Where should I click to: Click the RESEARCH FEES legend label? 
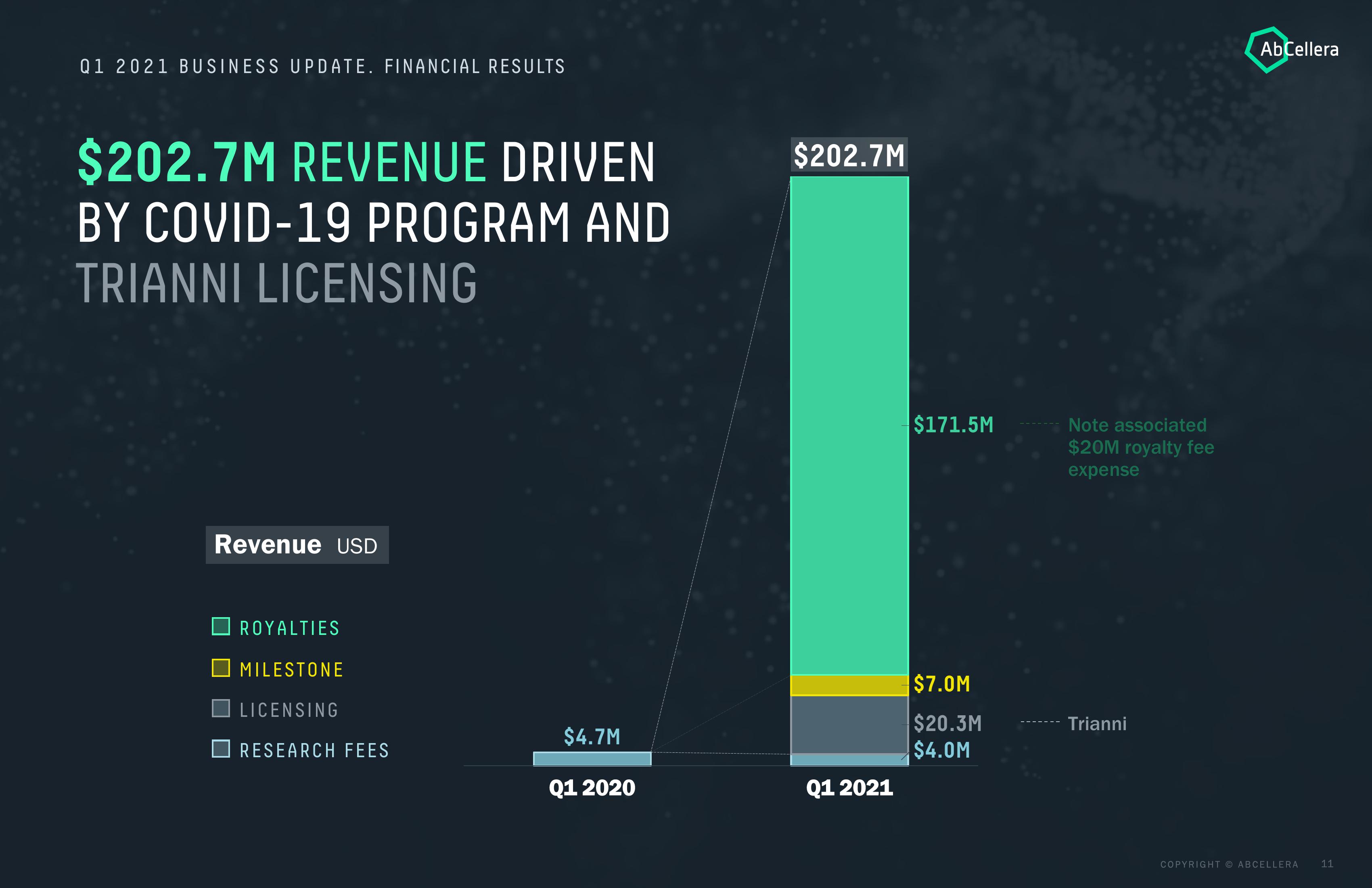click(314, 750)
